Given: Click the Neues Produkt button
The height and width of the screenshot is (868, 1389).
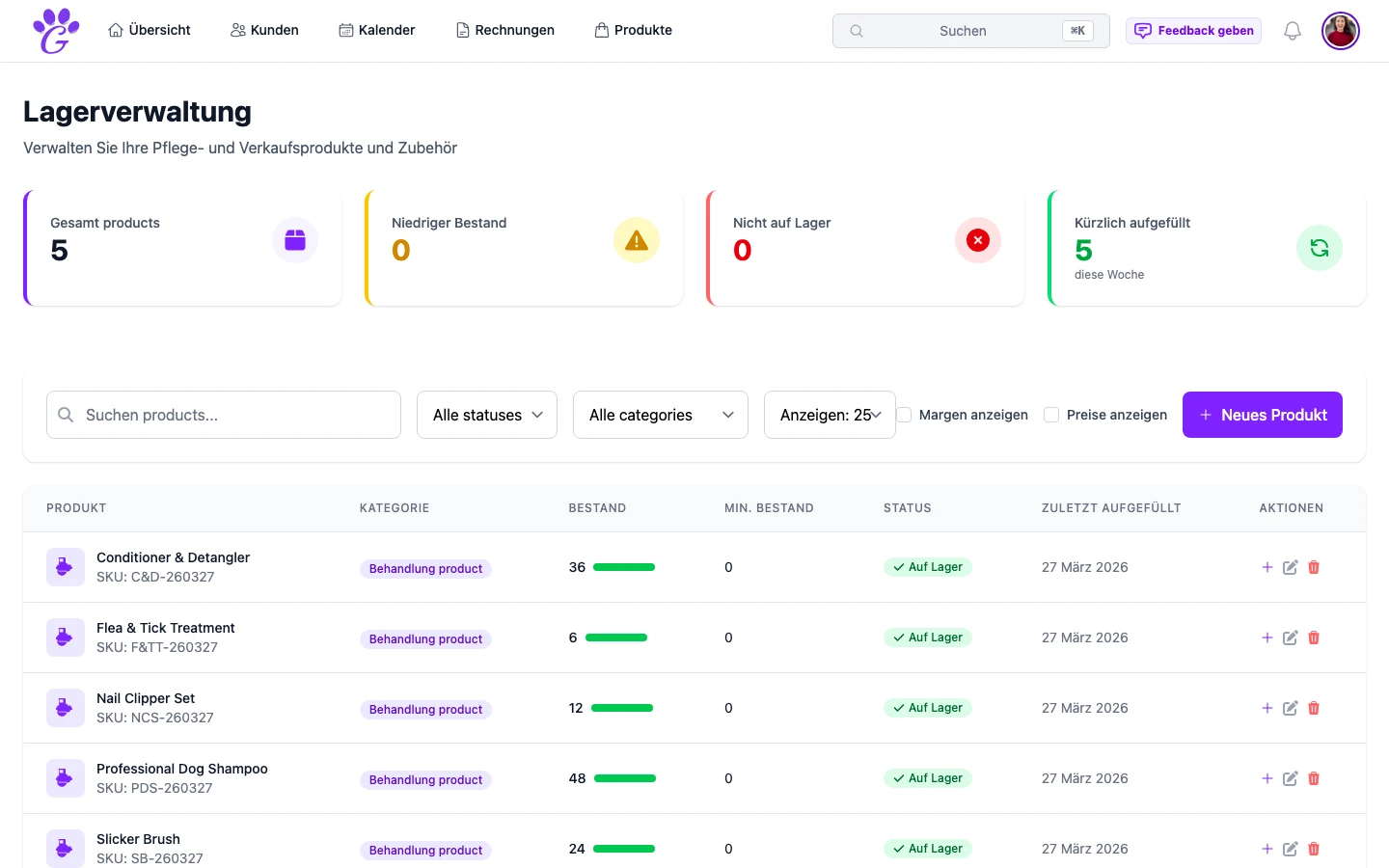Looking at the screenshot, I should [x=1262, y=415].
